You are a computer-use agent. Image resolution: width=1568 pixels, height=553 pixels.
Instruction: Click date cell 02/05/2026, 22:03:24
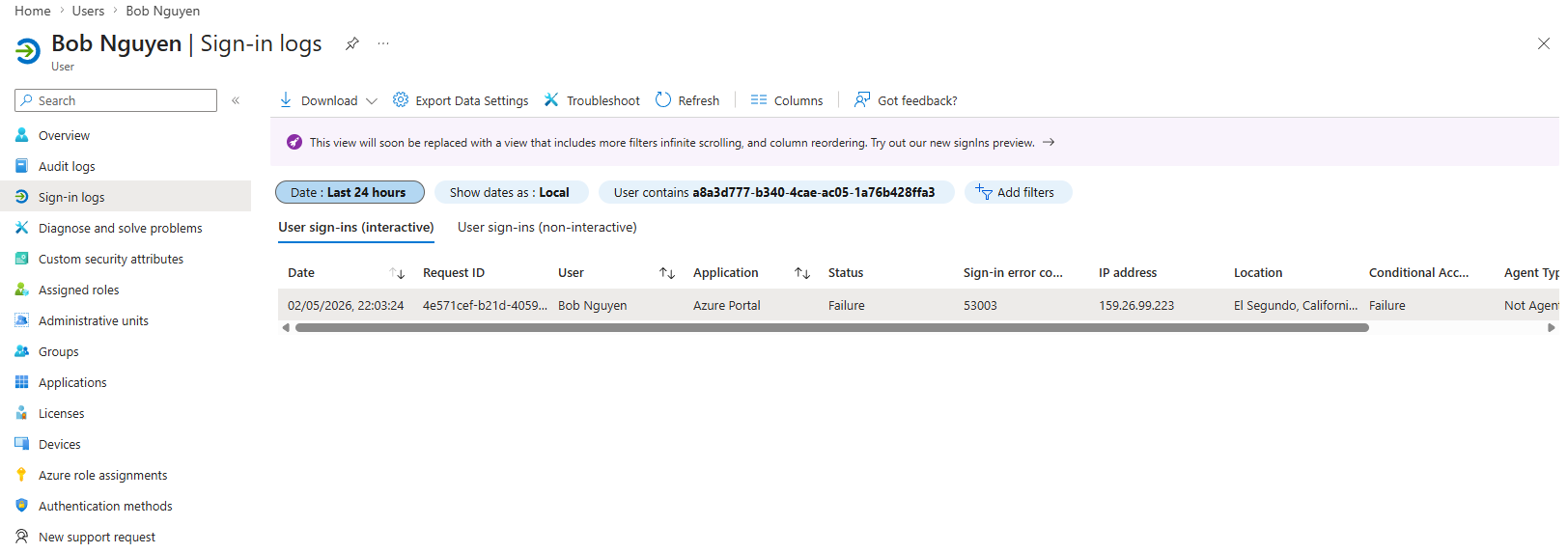click(x=346, y=305)
